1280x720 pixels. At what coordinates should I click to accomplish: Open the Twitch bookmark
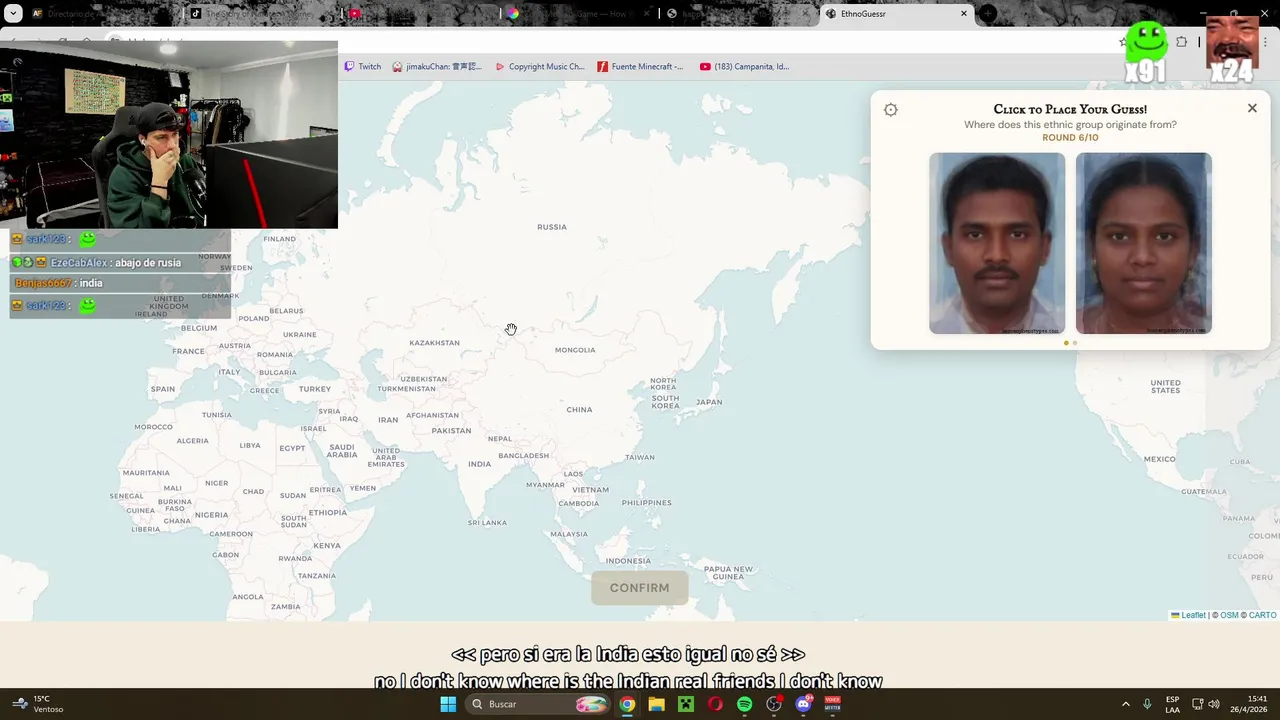point(363,67)
